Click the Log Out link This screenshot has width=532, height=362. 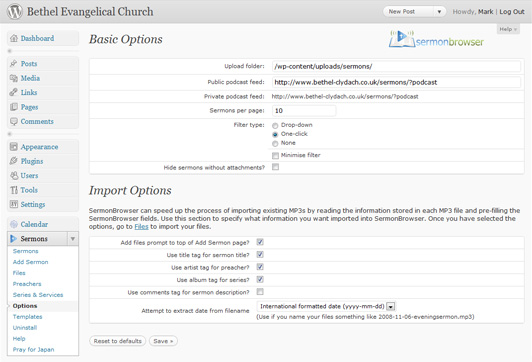coord(512,12)
